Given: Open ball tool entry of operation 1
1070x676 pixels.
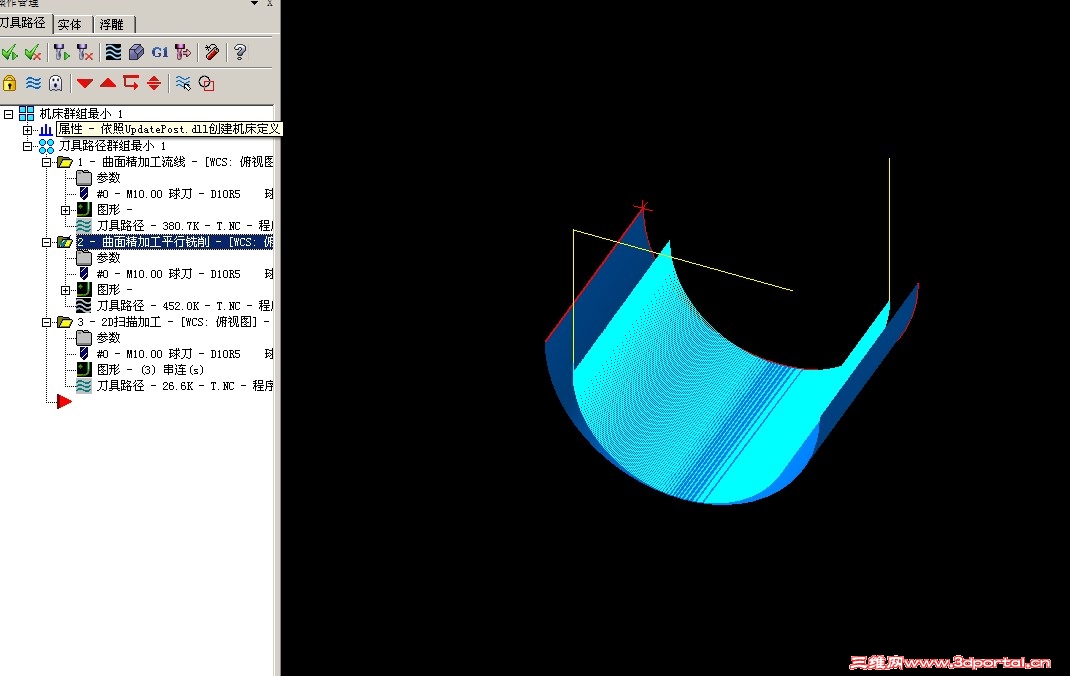Looking at the screenshot, I should [184, 194].
